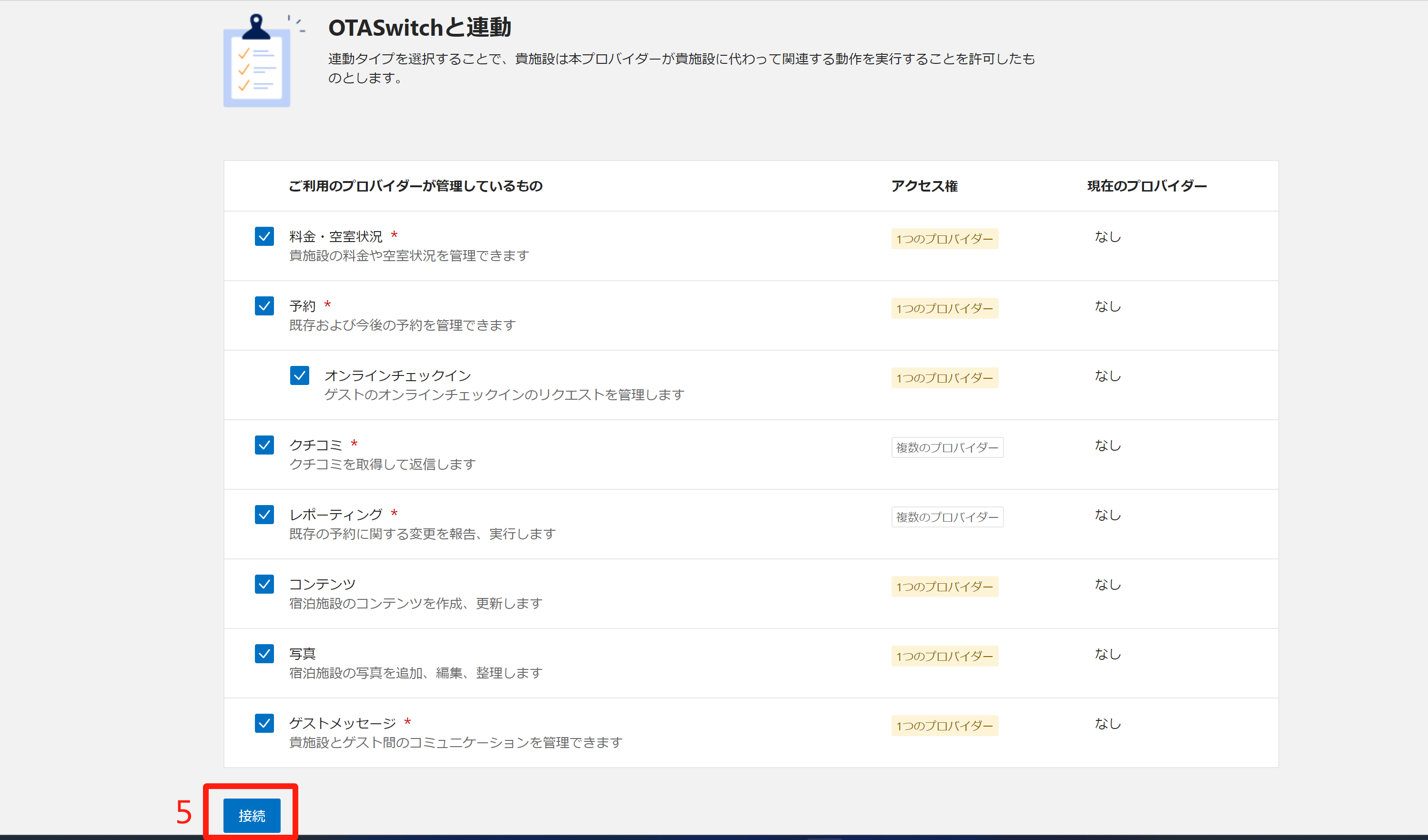The image size is (1428, 840).
Task: Click the 1つのプロバイダー badge for 料金・空室状況
Action: [x=945, y=239]
